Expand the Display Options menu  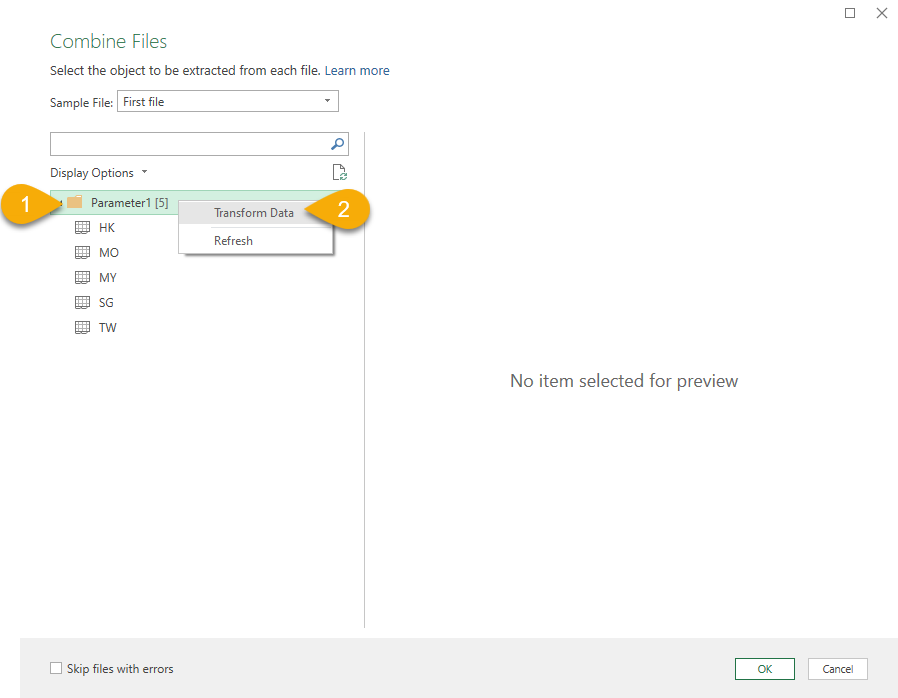(x=98, y=173)
